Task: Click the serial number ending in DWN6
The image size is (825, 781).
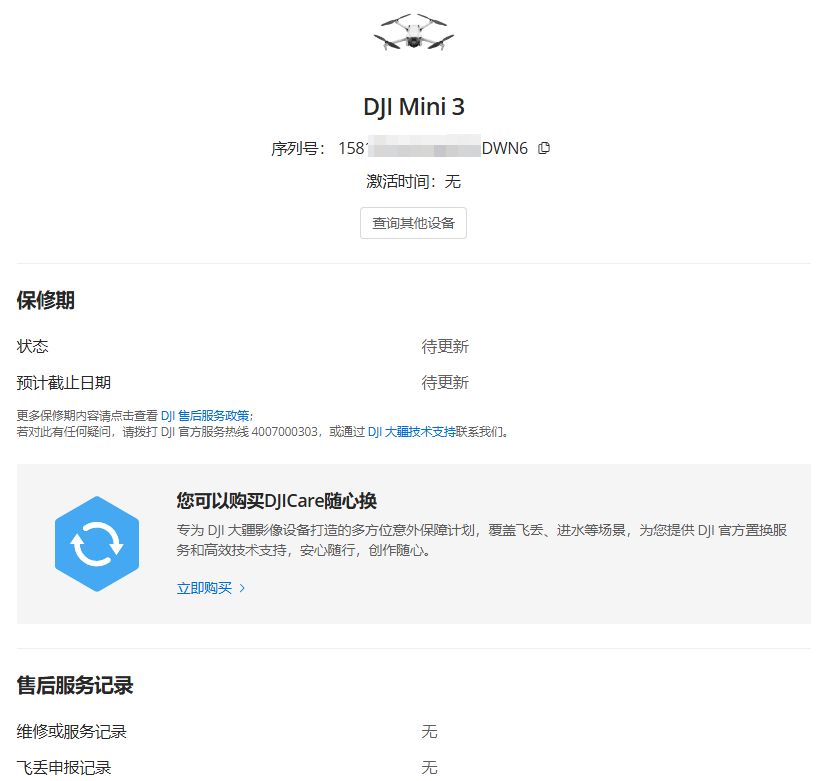Action: pos(433,148)
